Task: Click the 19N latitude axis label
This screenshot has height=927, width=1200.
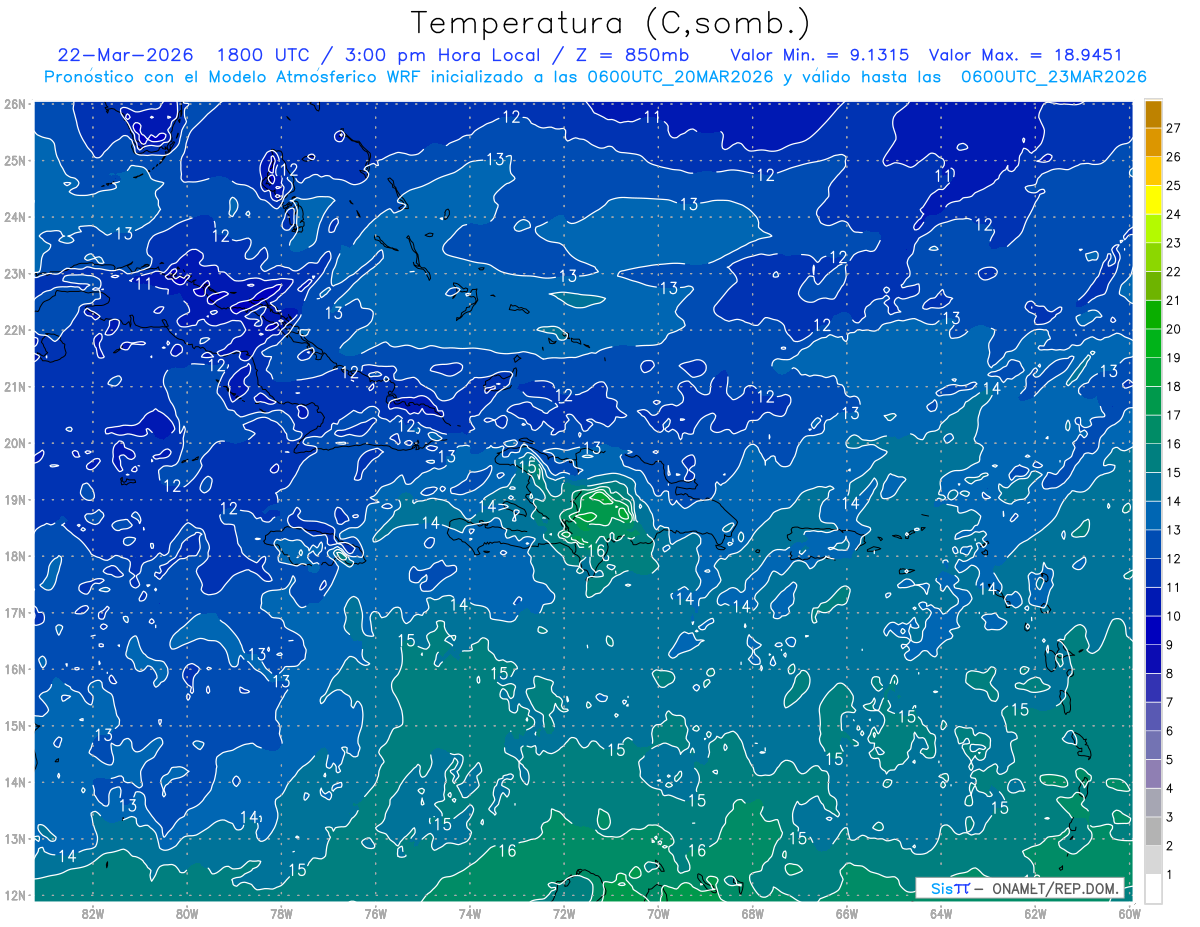Action: 14,500
